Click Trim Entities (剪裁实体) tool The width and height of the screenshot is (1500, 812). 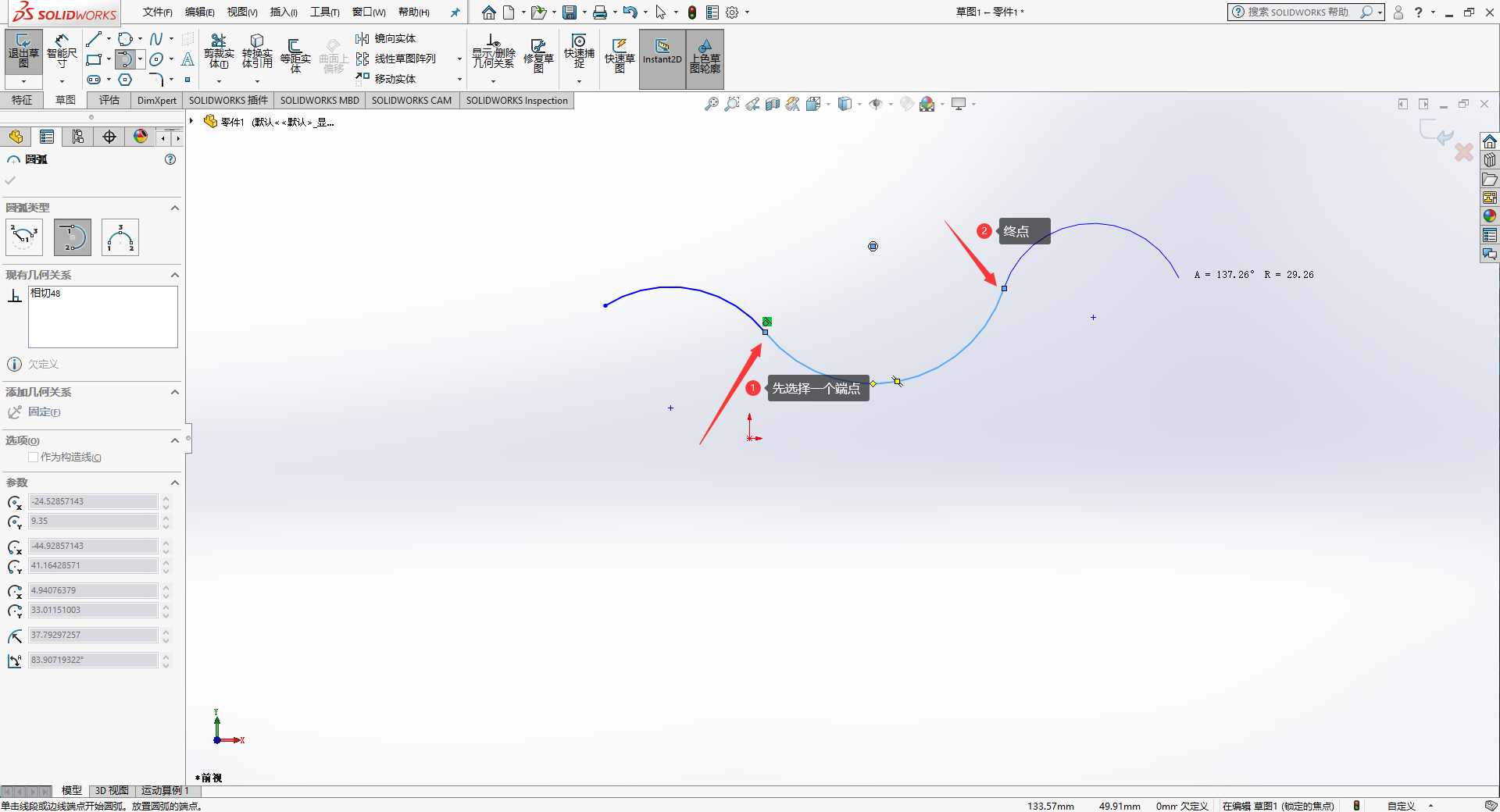(x=219, y=52)
